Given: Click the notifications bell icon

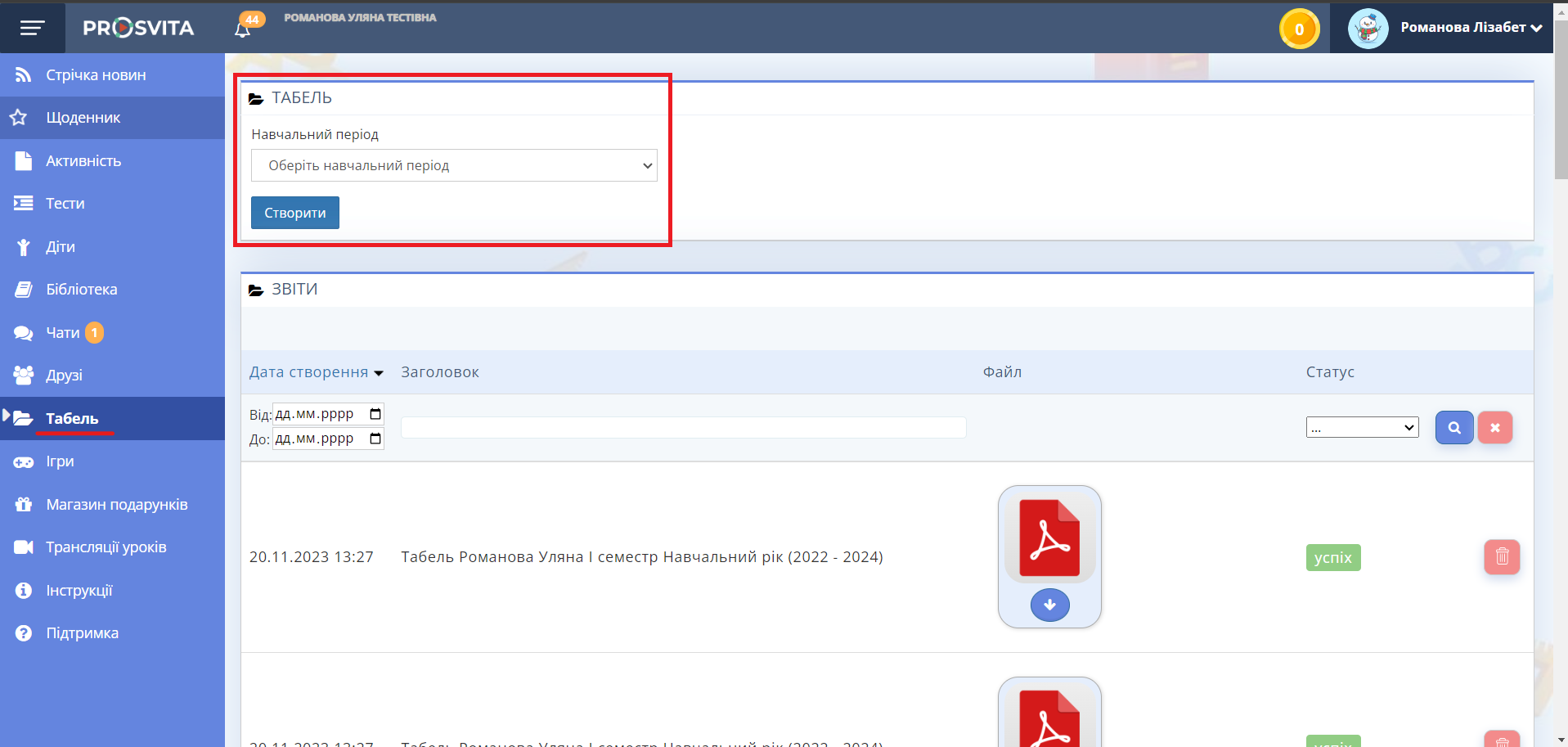Looking at the screenshot, I should click(x=243, y=29).
